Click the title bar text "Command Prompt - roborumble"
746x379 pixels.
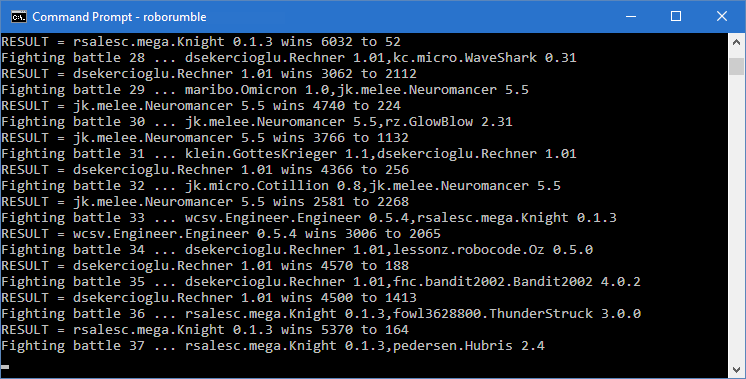click(x=119, y=17)
